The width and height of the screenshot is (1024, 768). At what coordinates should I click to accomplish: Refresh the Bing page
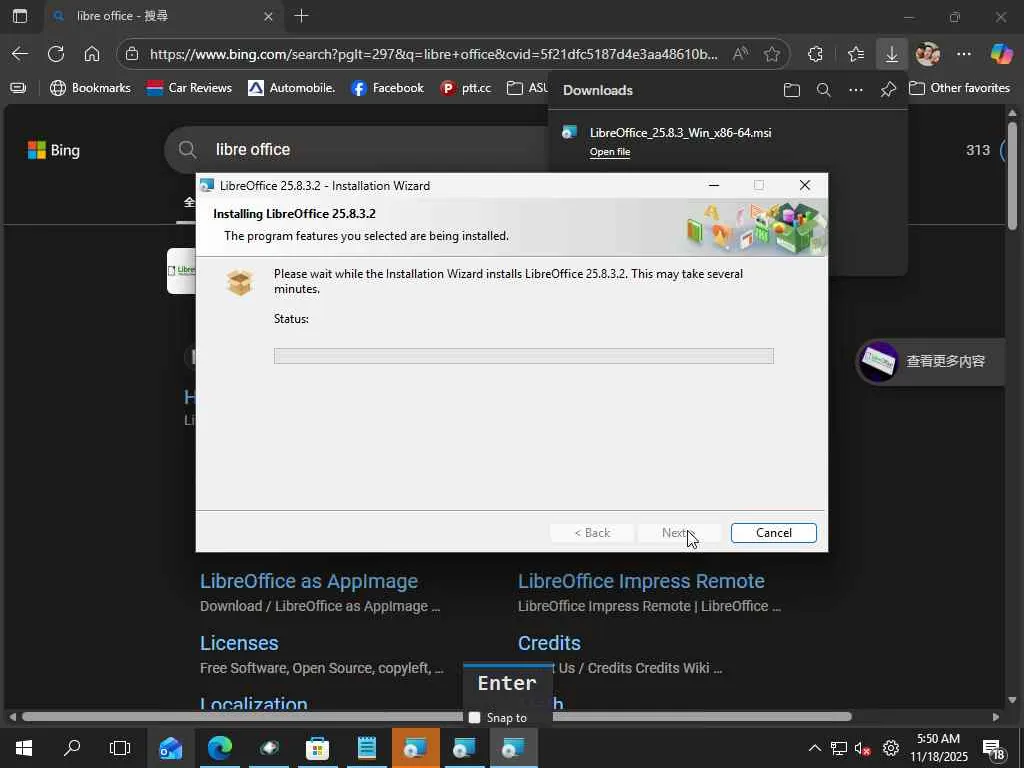click(x=56, y=54)
